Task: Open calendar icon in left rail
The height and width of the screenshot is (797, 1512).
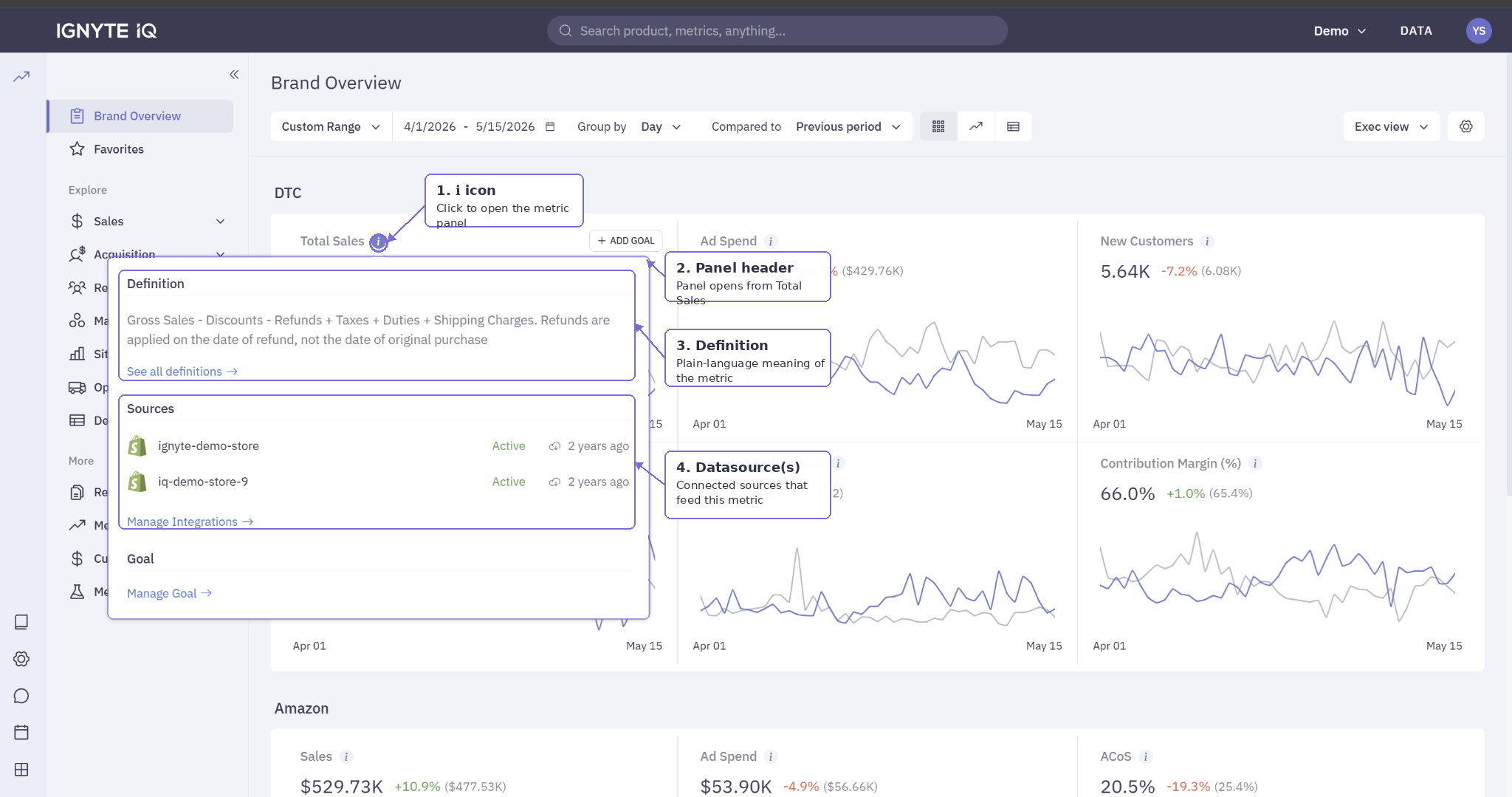Action: 21,733
